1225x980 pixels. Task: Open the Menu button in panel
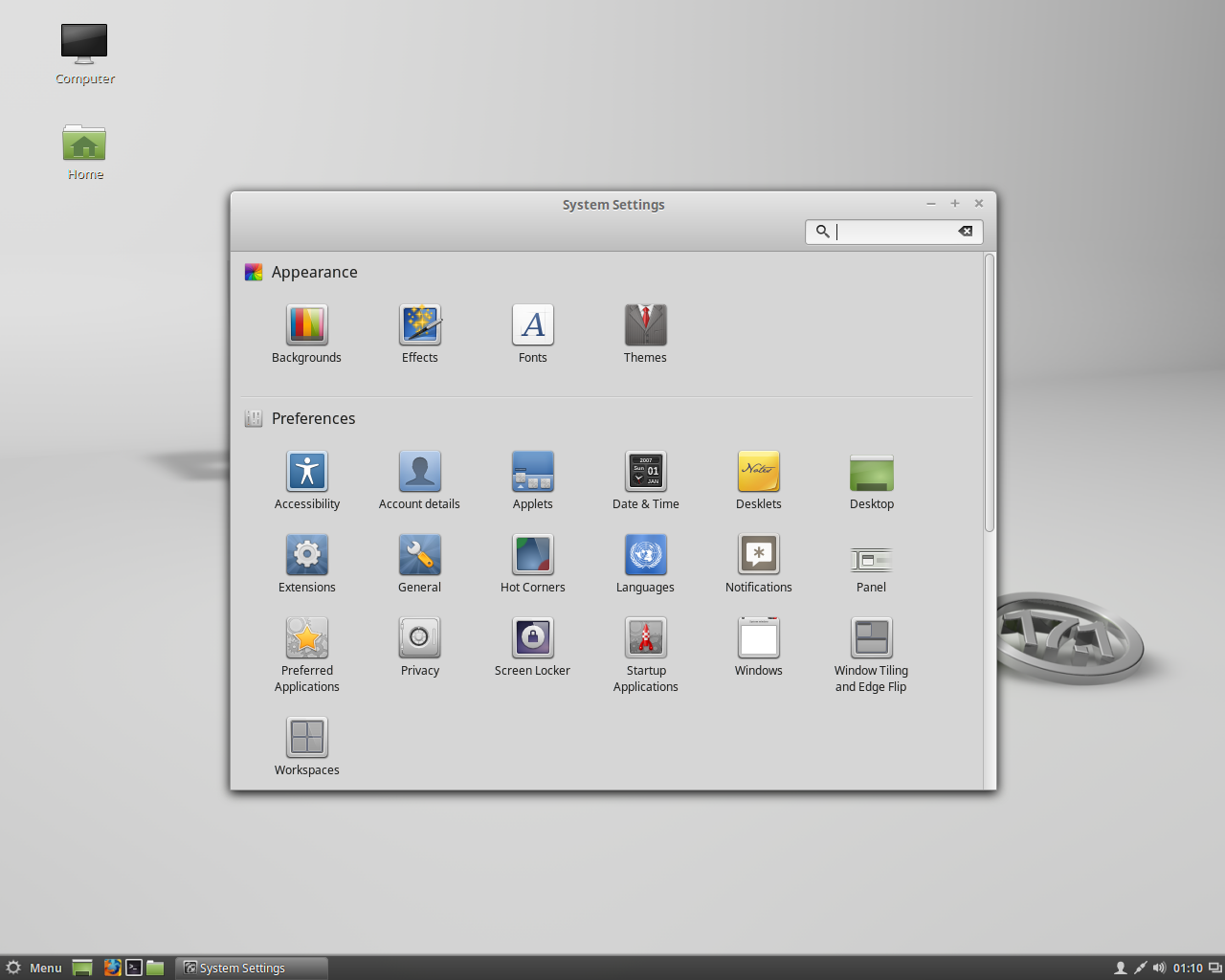[34, 968]
